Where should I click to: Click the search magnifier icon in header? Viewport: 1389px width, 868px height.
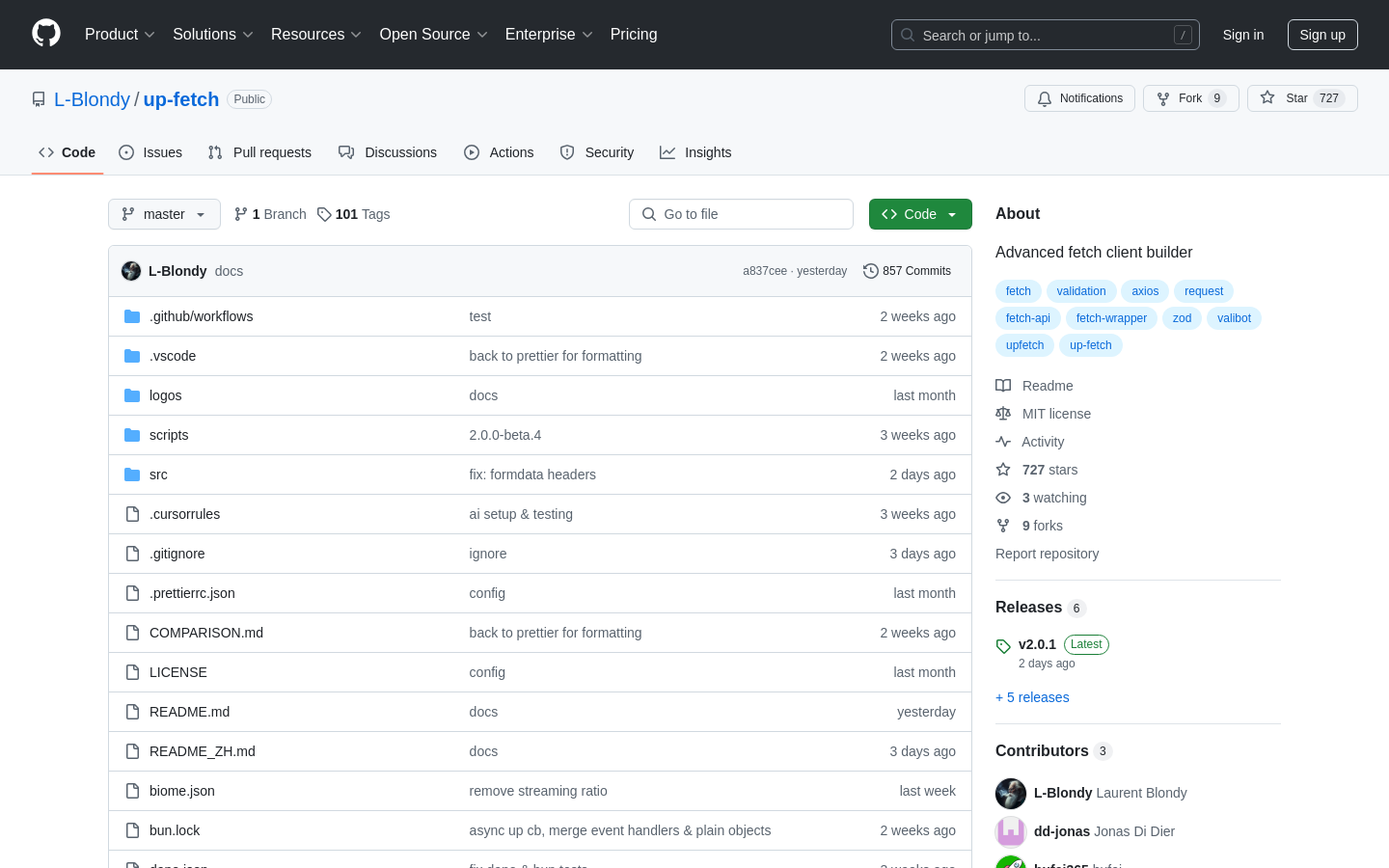[x=908, y=35]
